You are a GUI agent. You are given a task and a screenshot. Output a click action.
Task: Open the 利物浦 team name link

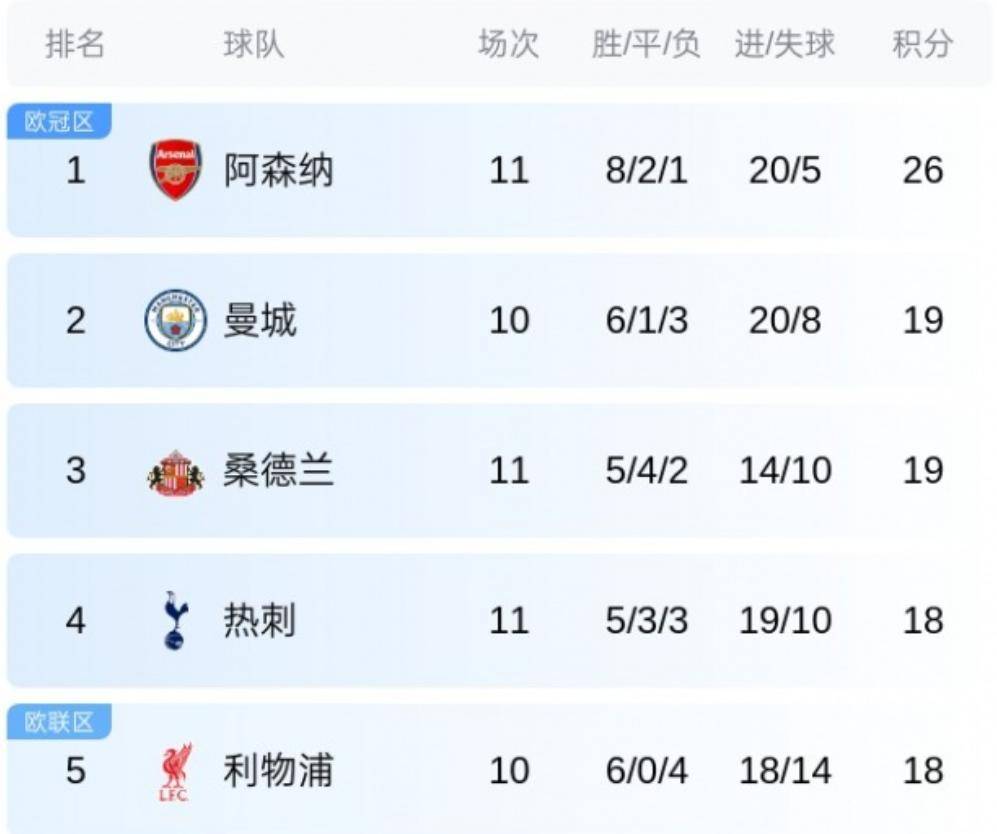pyautogui.click(x=278, y=771)
